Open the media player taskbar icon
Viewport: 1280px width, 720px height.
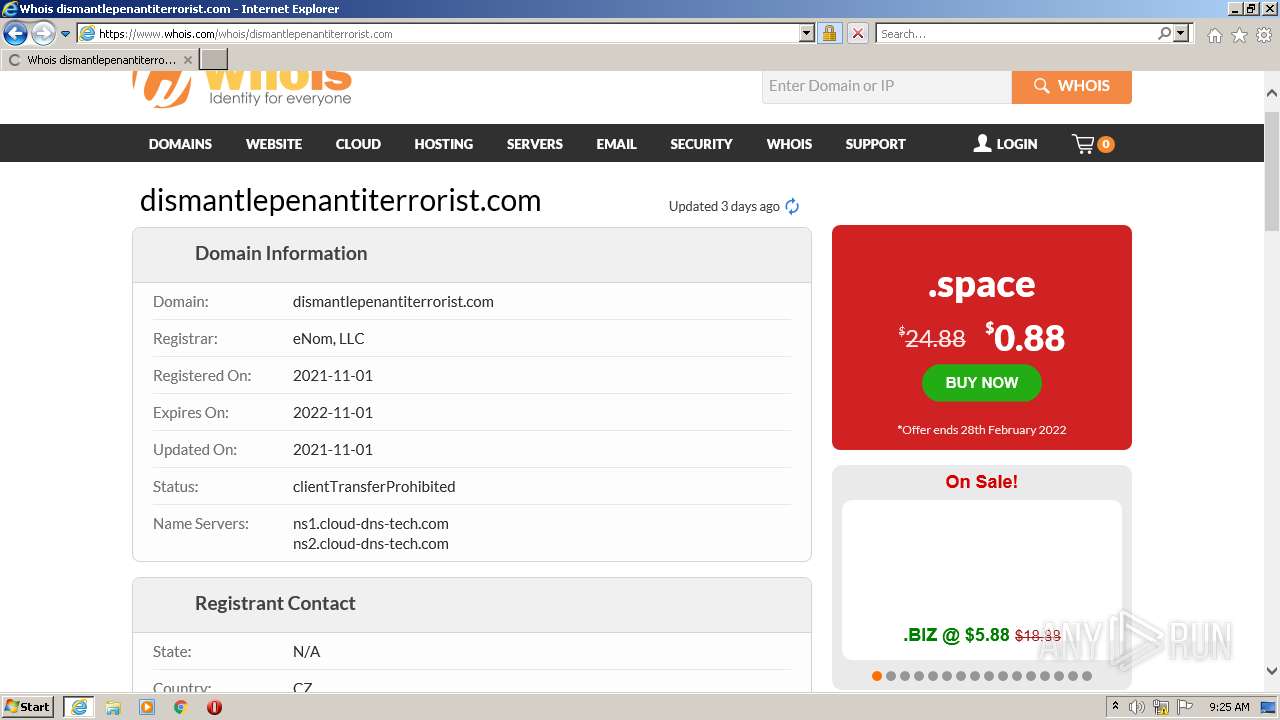tap(147, 707)
